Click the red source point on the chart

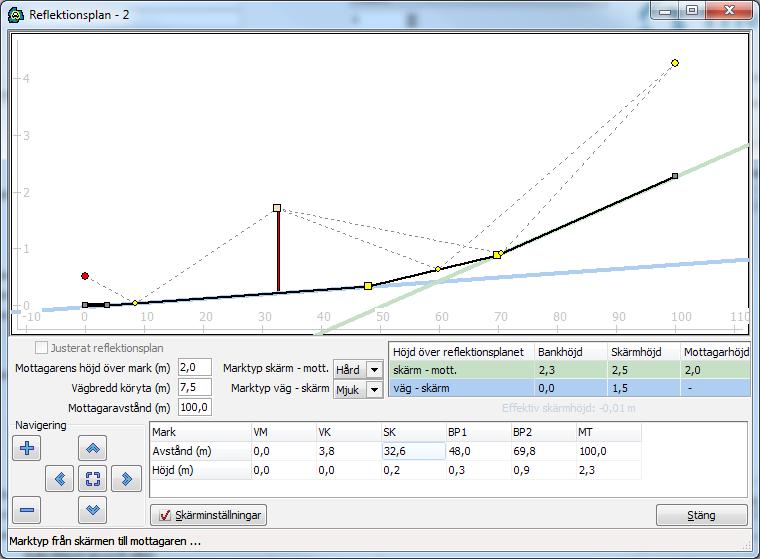(85, 276)
